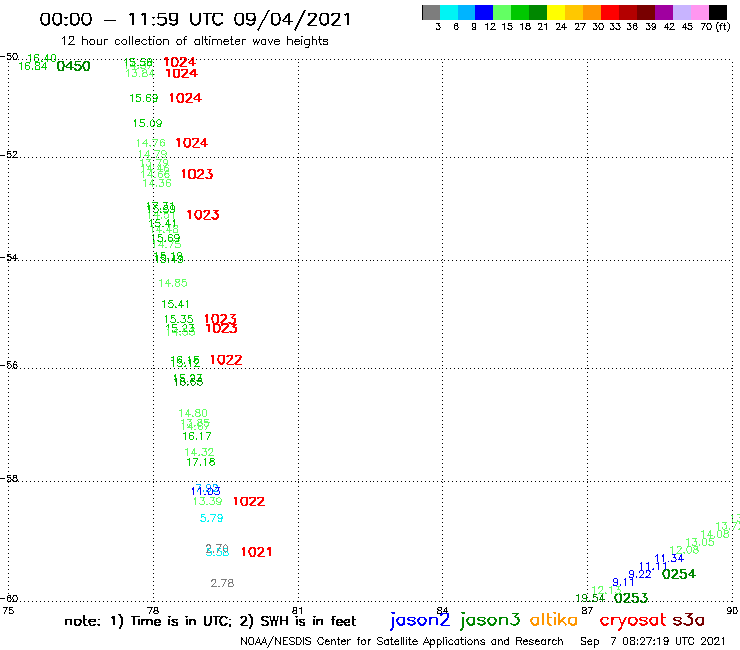Viewport: 740px width, 650px height.
Task: Click the cryosat time label 1021
Action: coord(256,552)
